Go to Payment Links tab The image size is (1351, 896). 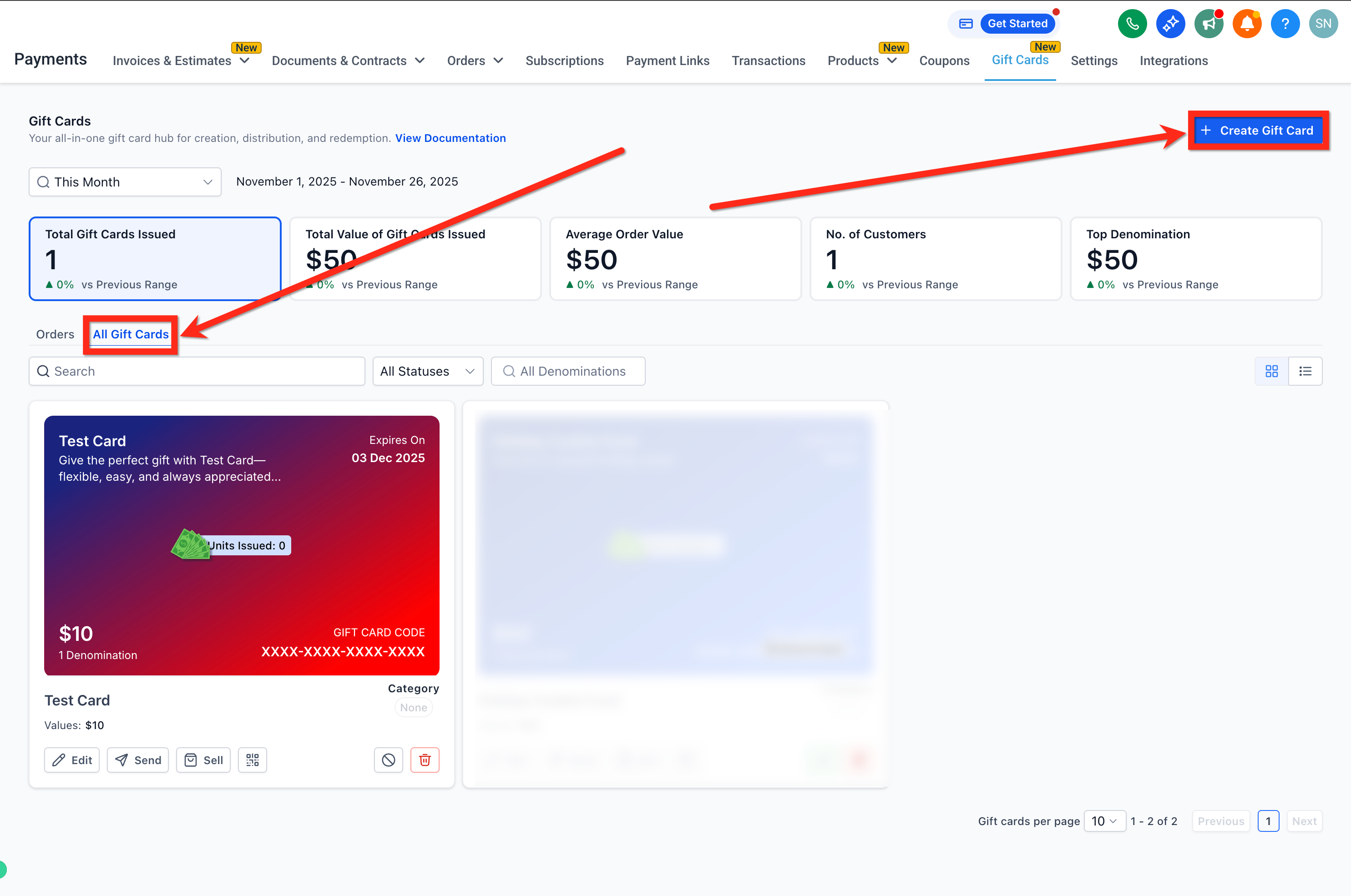tap(667, 60)
